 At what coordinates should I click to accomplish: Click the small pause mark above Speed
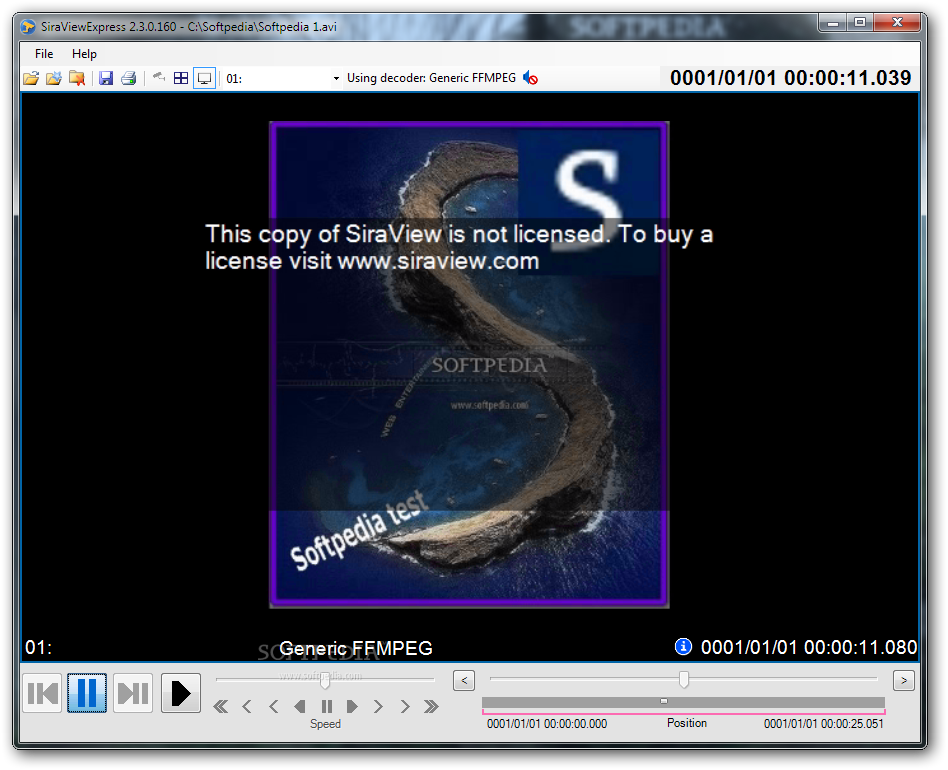tap(326, 706)
